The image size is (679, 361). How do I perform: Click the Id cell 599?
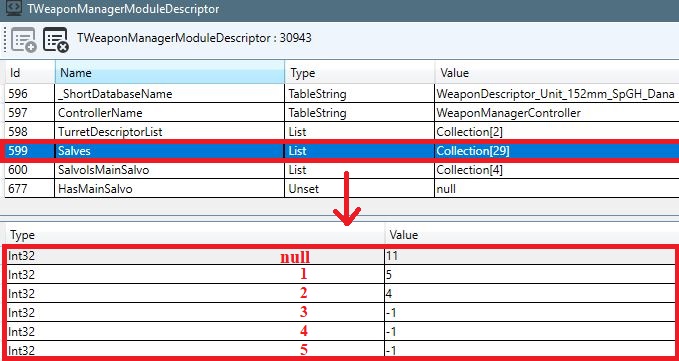[30, 151]
